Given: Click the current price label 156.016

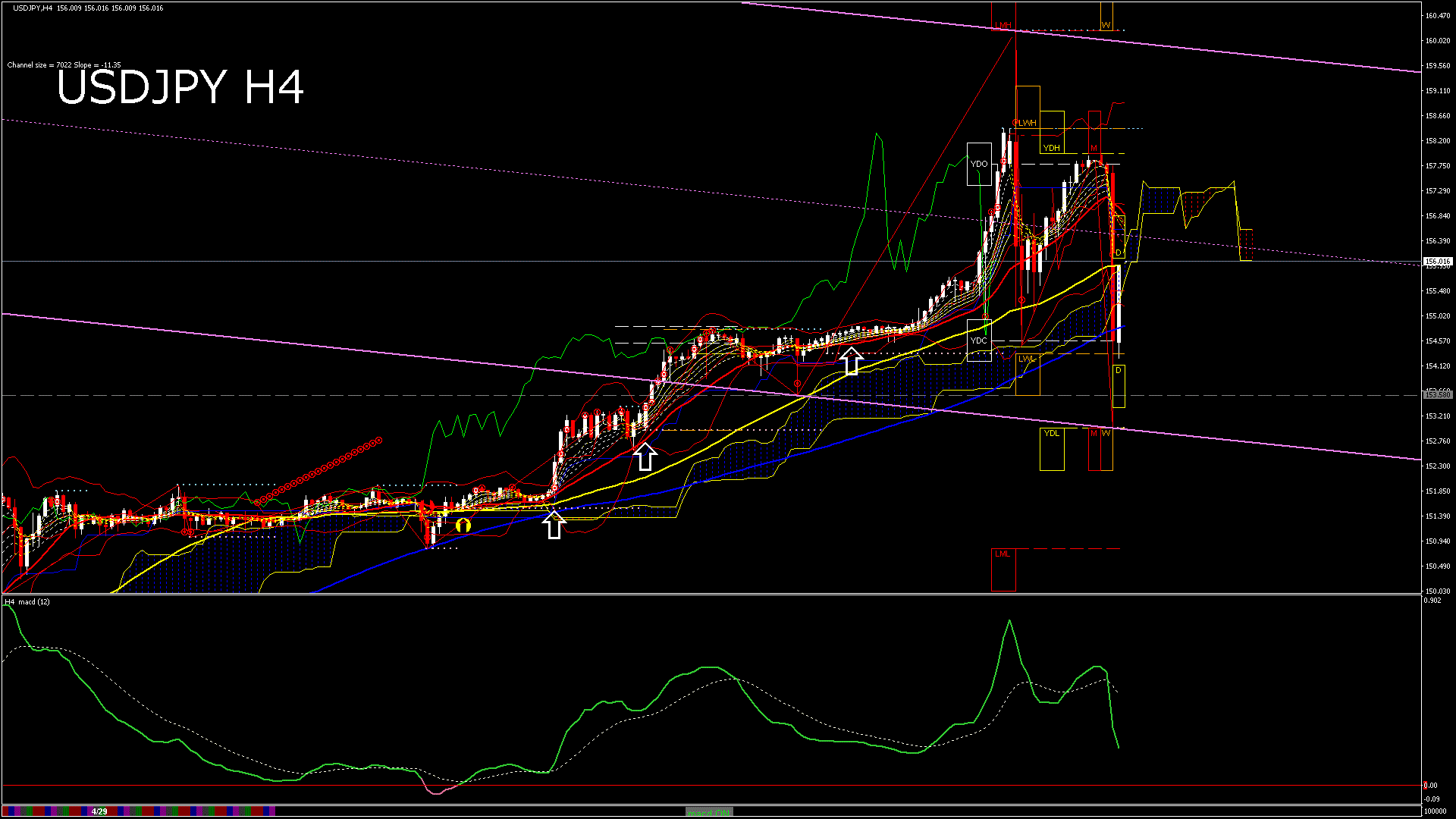Looking at the screenshot, I should [1437, 262].
